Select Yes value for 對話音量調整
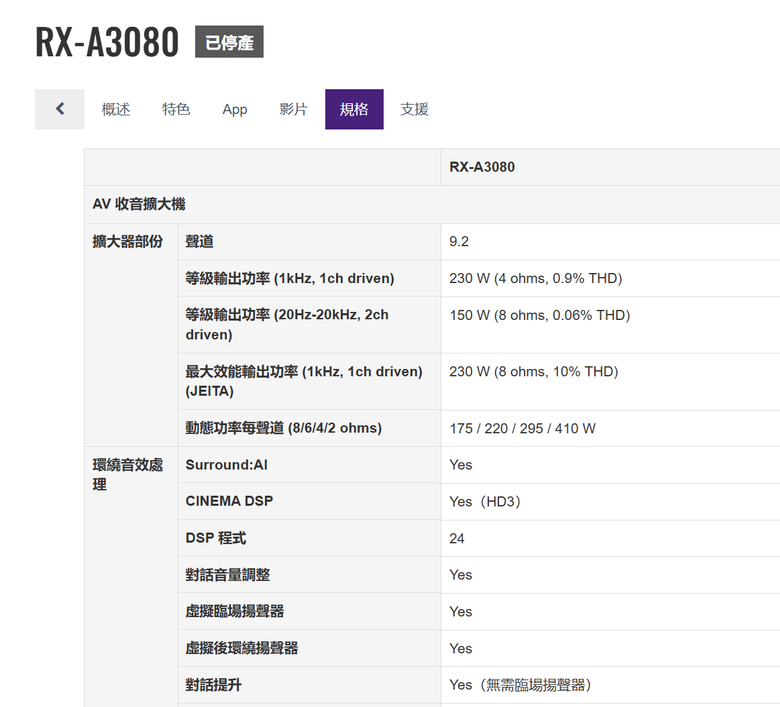The height and width of the screenshot is (707, 780). point(461,575)
